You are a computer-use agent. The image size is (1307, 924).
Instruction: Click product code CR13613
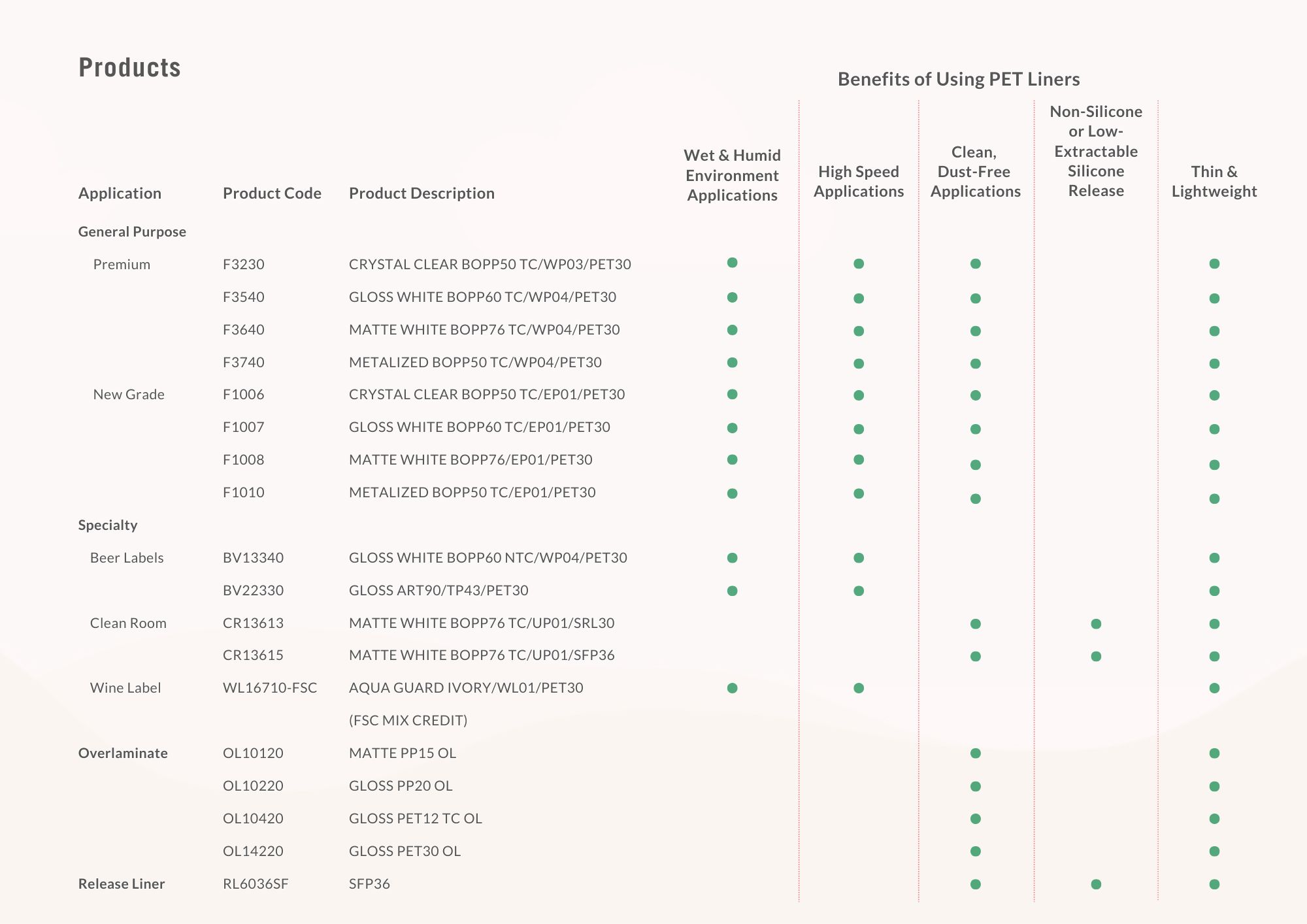click(254, 623)
